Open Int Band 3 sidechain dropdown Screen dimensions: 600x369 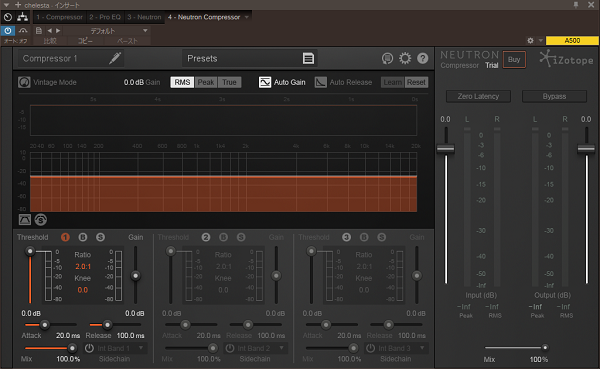click(402, 348)
